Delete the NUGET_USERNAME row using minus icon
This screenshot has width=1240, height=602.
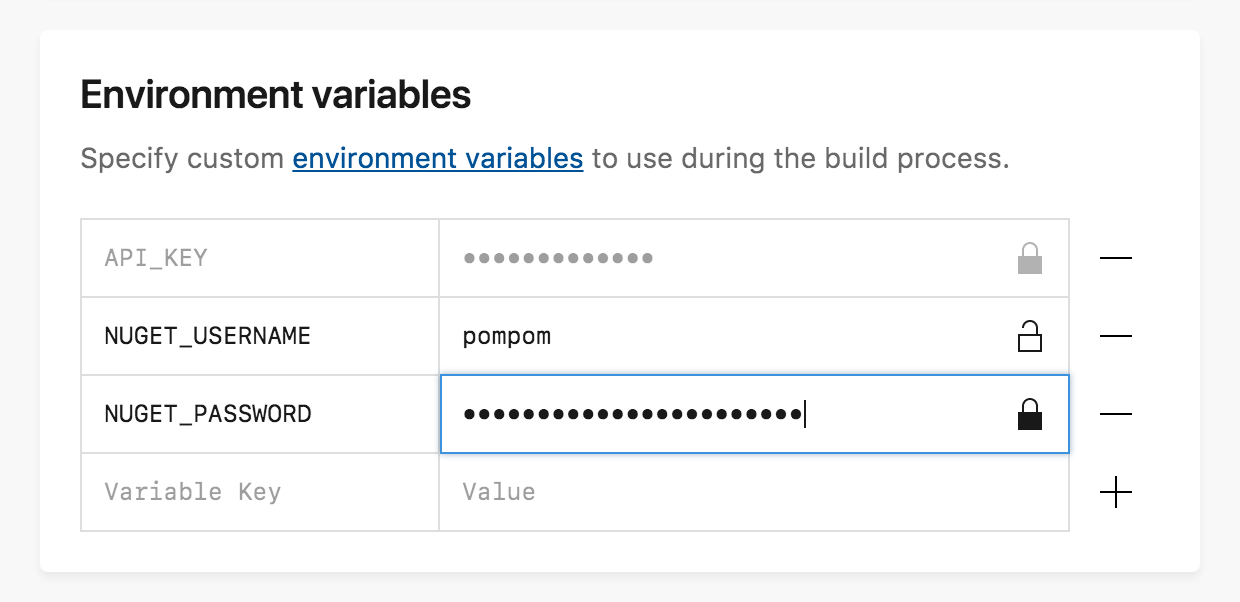(1115, 337)
